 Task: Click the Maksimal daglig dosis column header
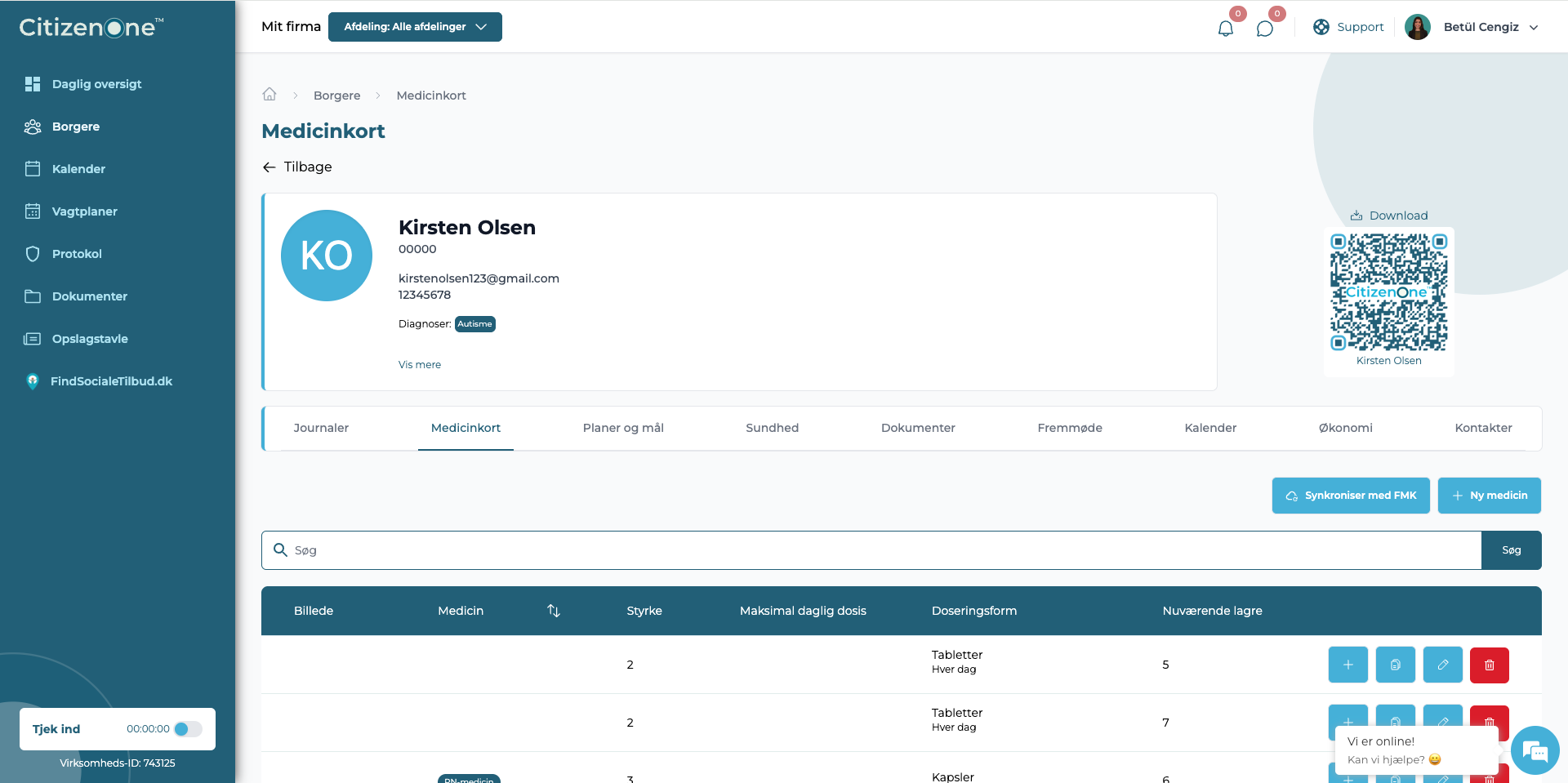803,611
